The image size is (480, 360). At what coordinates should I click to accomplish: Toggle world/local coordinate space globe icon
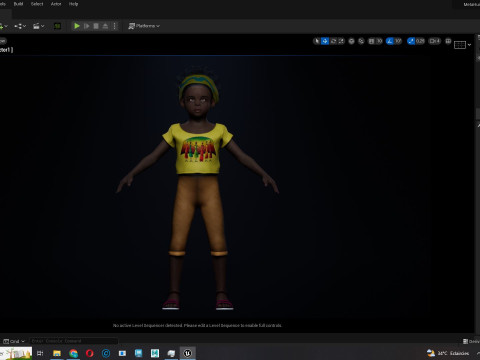[351, 41]
